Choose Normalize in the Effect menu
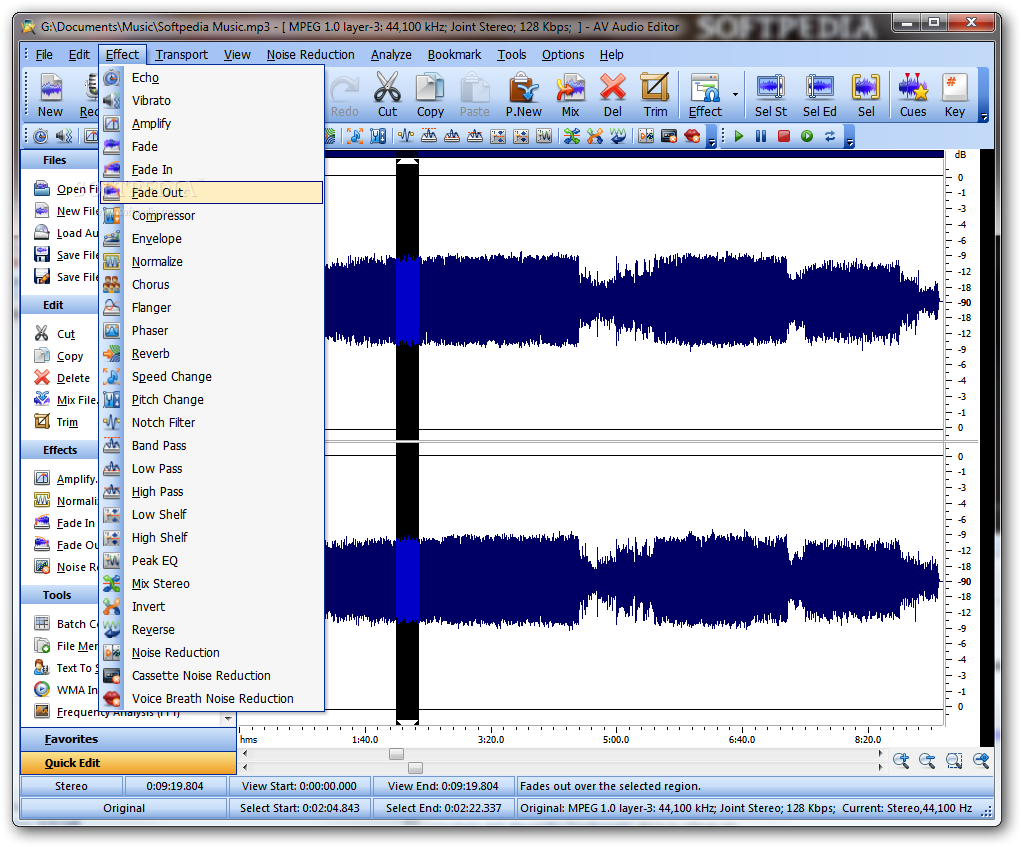1022x847 pixels. pos(212,262)
